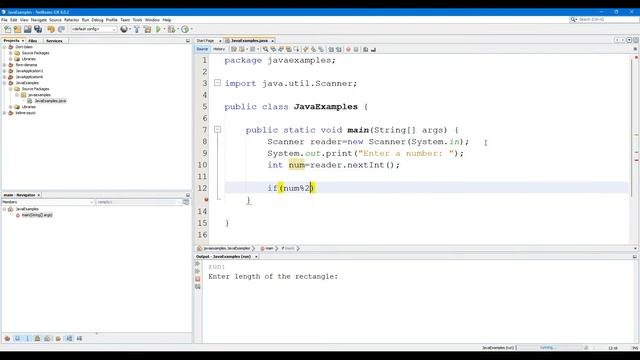The height and width of the screenshot is (360, 640).
Task: Click the Debug Project toolbar icon
Action: (x=171, y=29)
